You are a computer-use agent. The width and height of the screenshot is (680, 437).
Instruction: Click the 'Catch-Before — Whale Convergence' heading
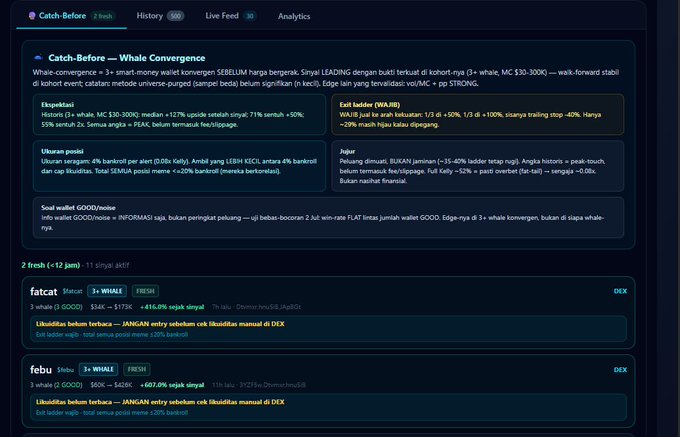tap(127, 58)
